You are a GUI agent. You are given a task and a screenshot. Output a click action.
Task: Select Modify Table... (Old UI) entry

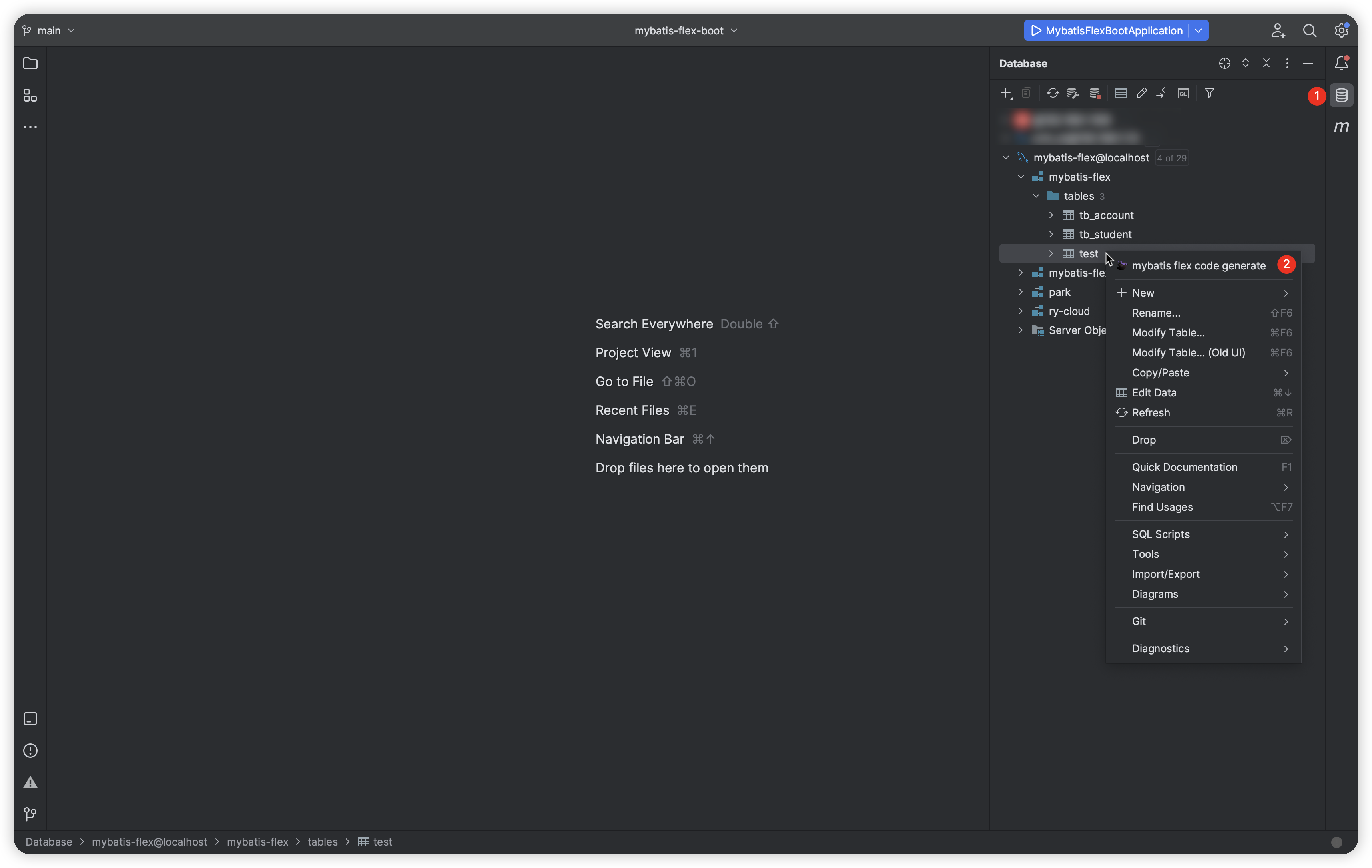click(x=1203, y=352)
